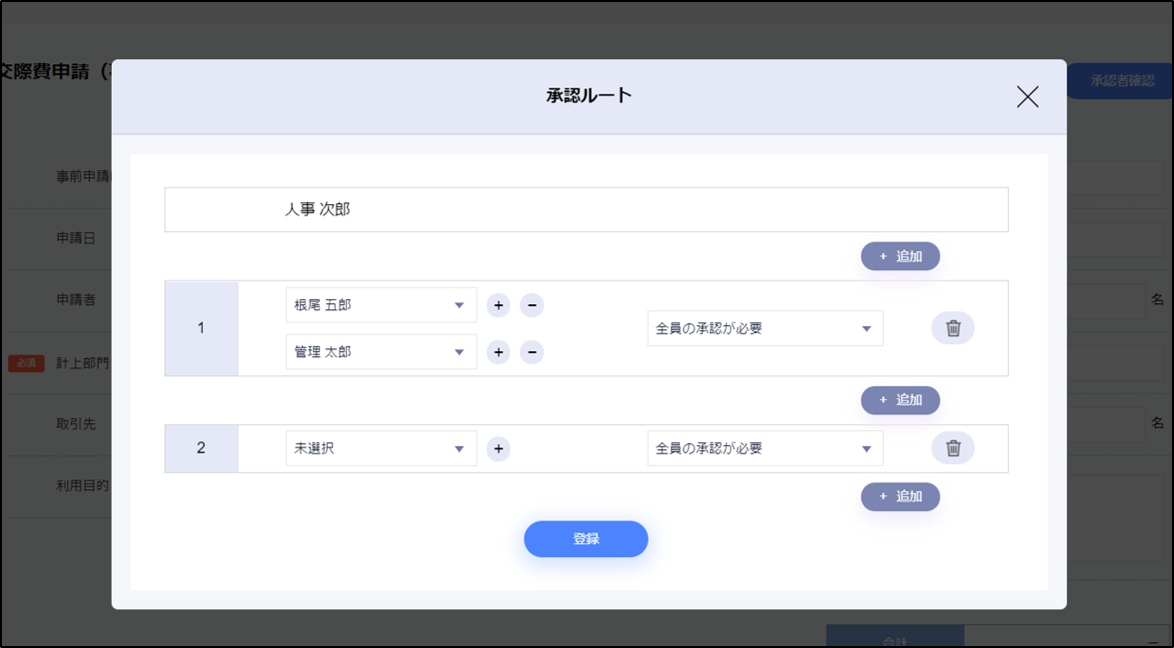Image resolution: width=1174 pixels, height=648 pixels.
Task: Click plus icon next to 管理 太郎
Action: pyautogui.click(x=498, y=352)
